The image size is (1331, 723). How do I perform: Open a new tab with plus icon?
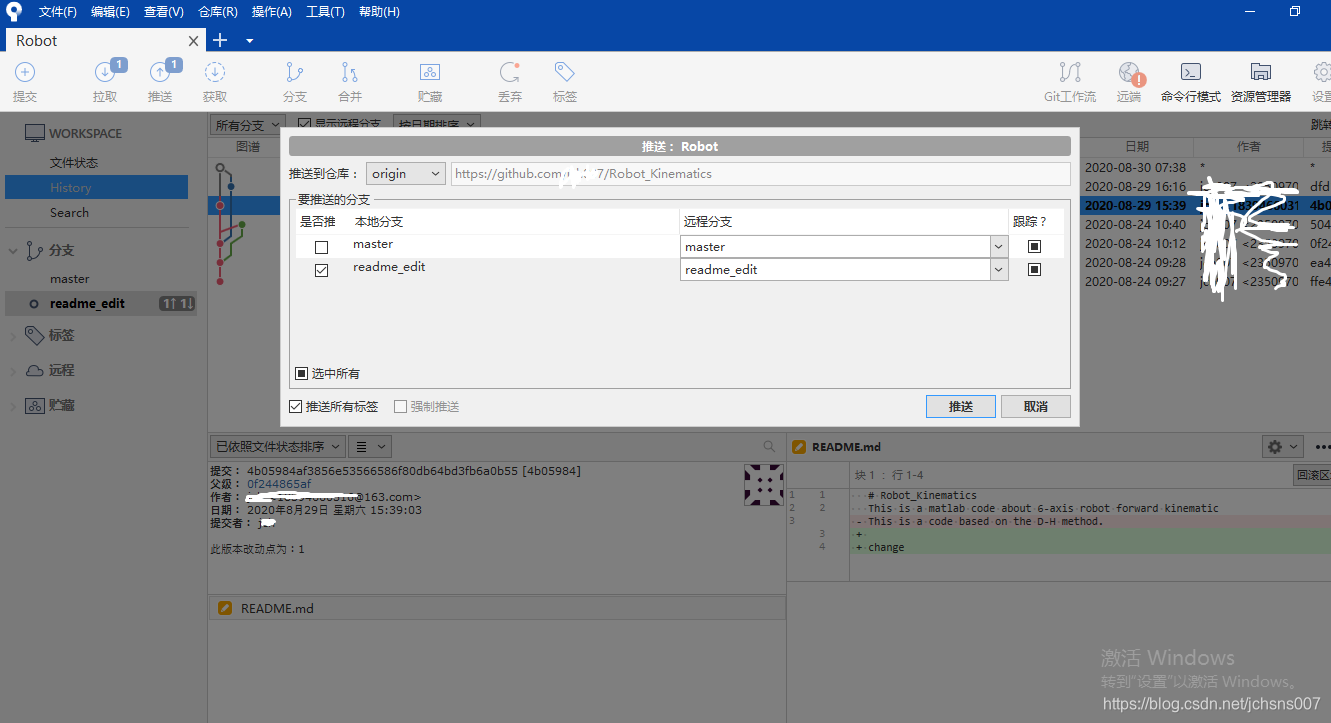click(x=220, y=40)
